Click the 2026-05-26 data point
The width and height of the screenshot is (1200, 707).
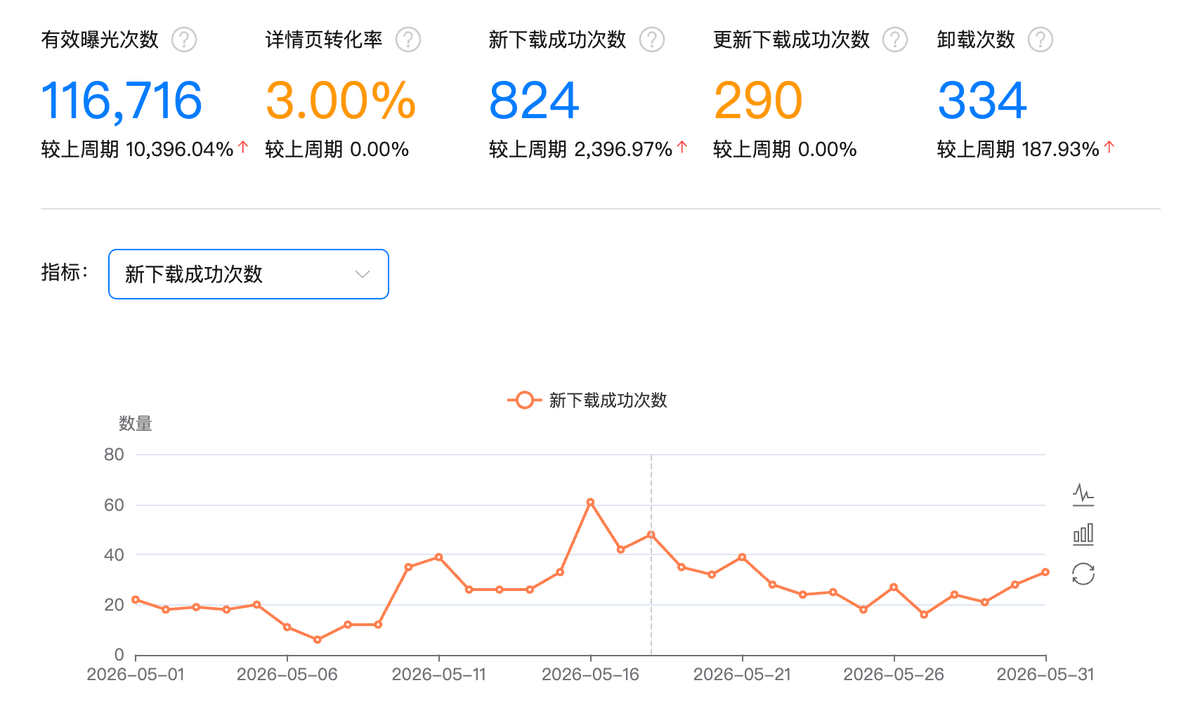894,587
